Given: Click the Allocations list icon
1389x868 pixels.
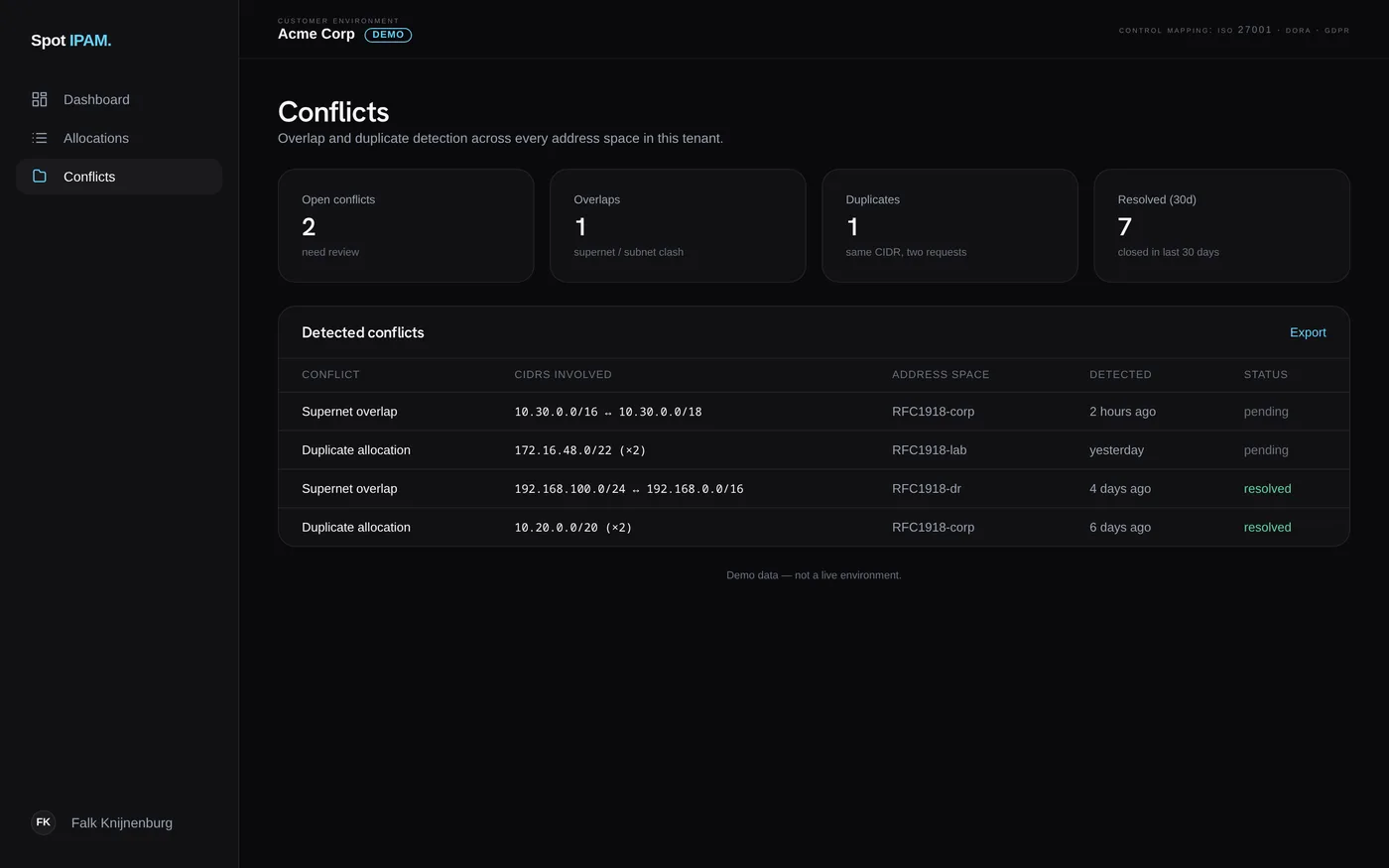Looking at the screenshot, I should coord(40,138).
